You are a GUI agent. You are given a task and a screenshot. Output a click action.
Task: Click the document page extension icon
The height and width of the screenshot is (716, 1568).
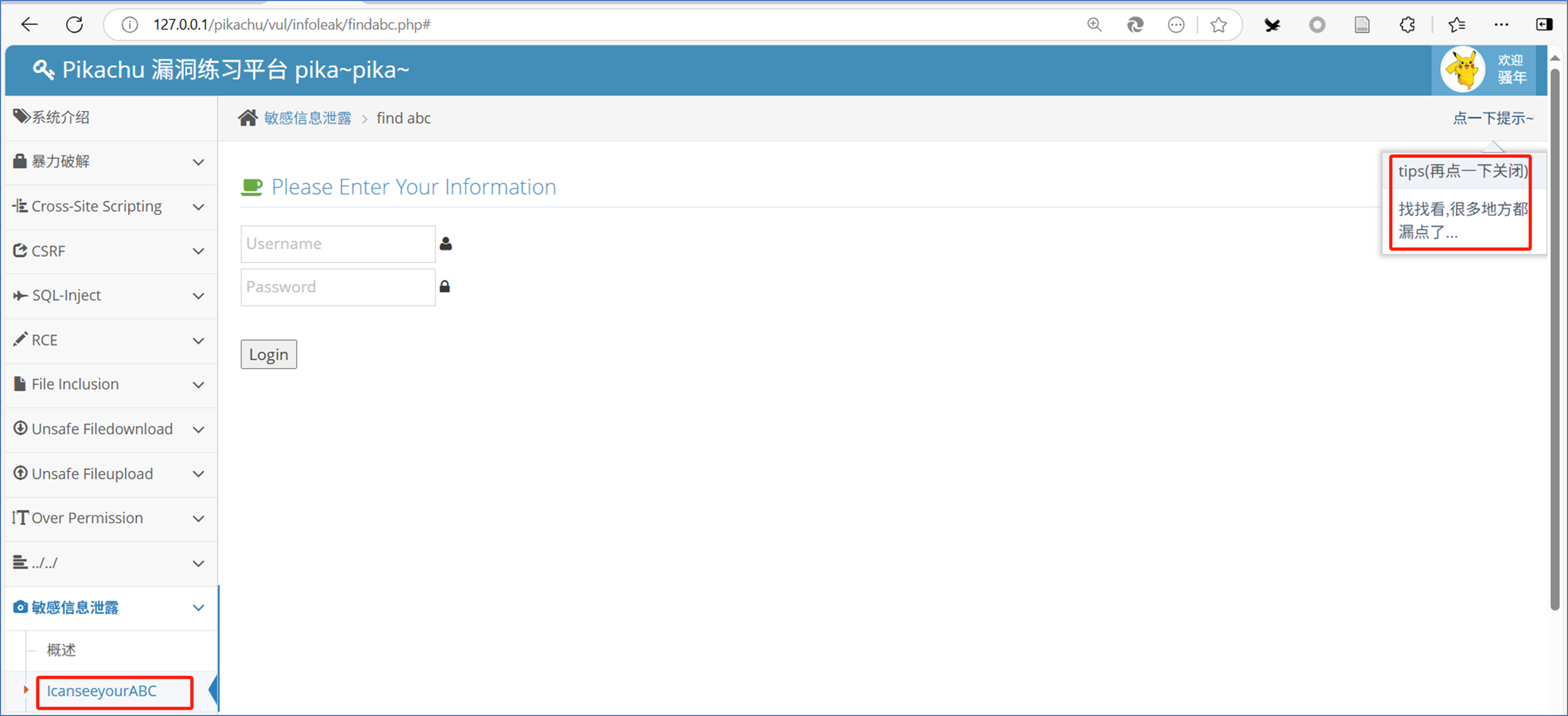click(1362, 25)
